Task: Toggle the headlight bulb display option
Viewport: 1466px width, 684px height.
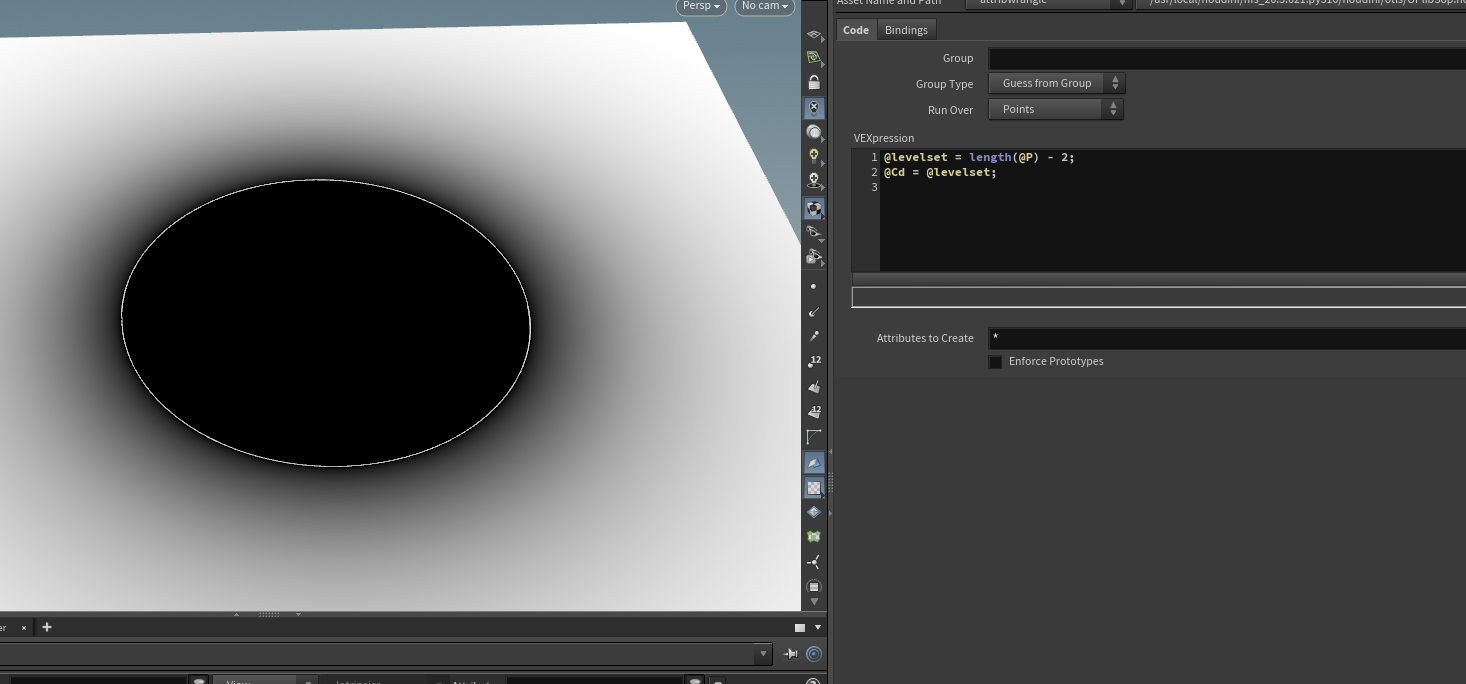Action: [x=814, y=156]
